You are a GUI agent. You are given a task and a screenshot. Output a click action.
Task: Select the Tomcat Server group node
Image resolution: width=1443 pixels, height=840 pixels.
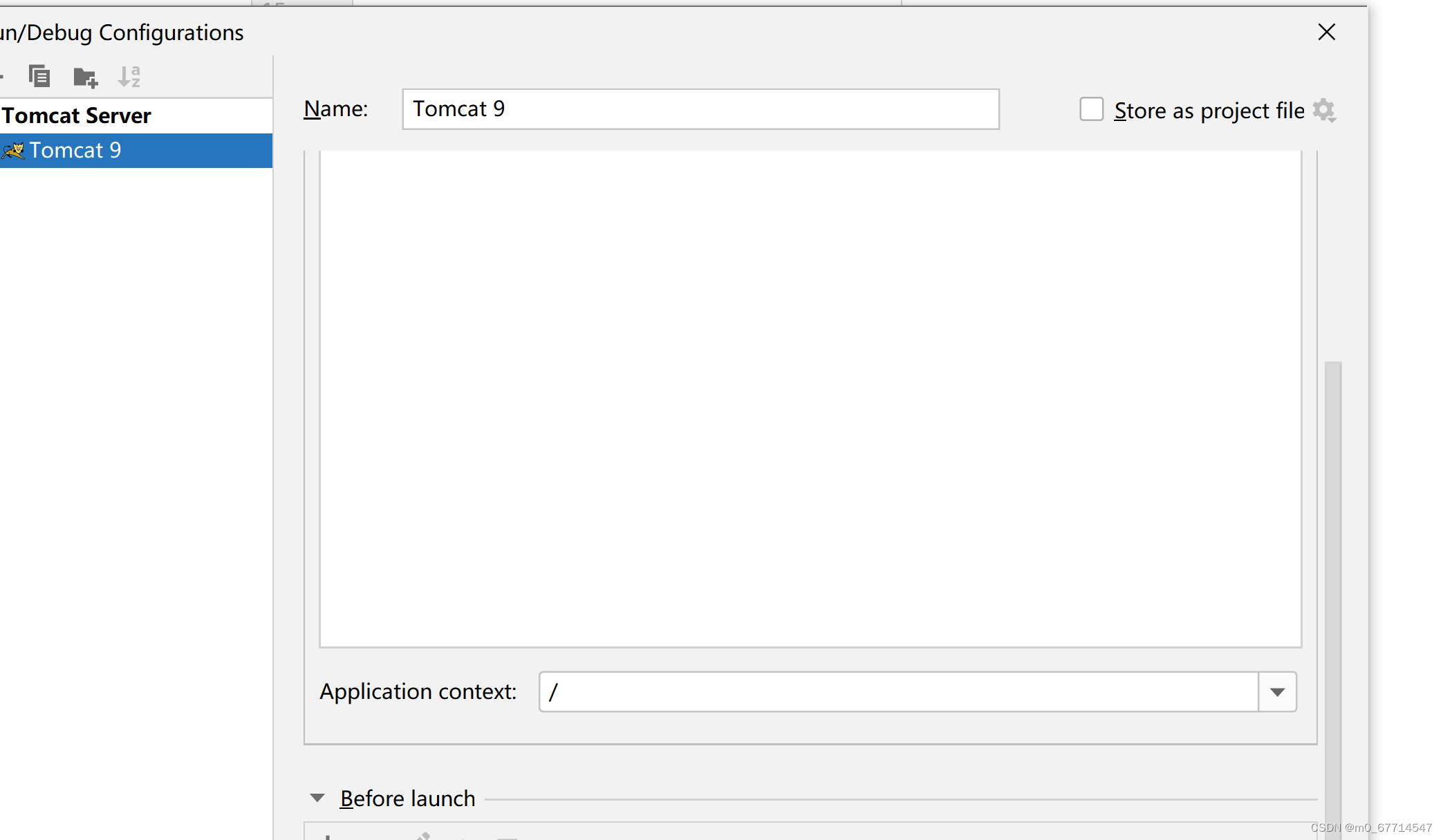[x=77, y=115]
